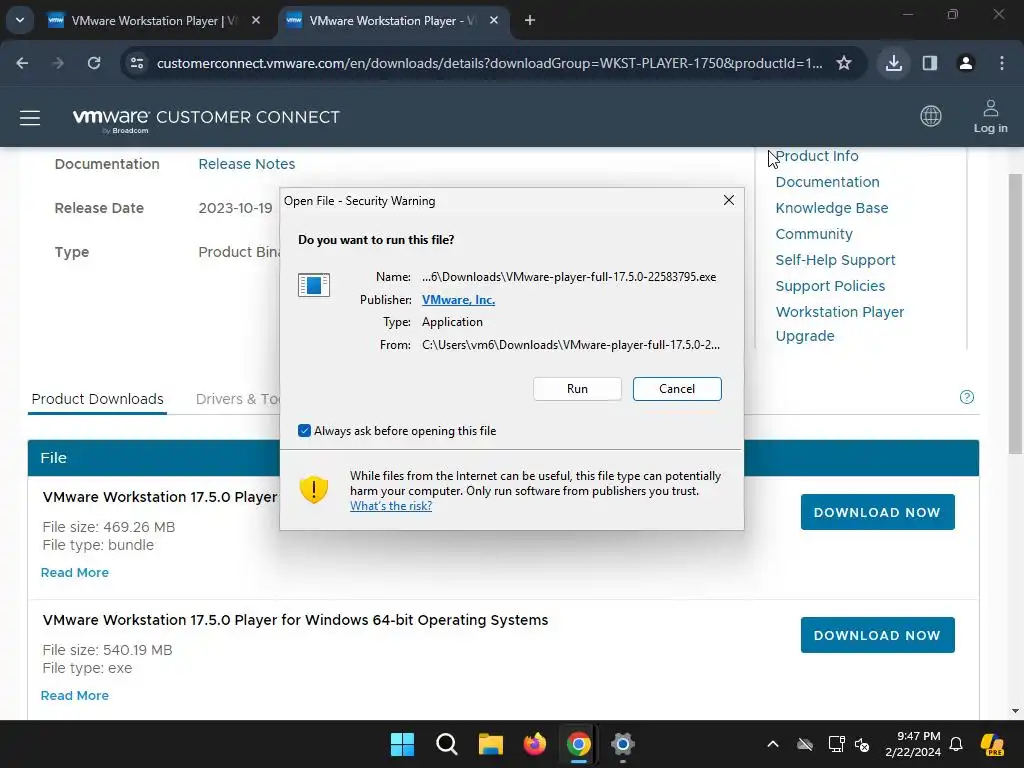Open the Chrome three-dot menu

(1002, 63)
